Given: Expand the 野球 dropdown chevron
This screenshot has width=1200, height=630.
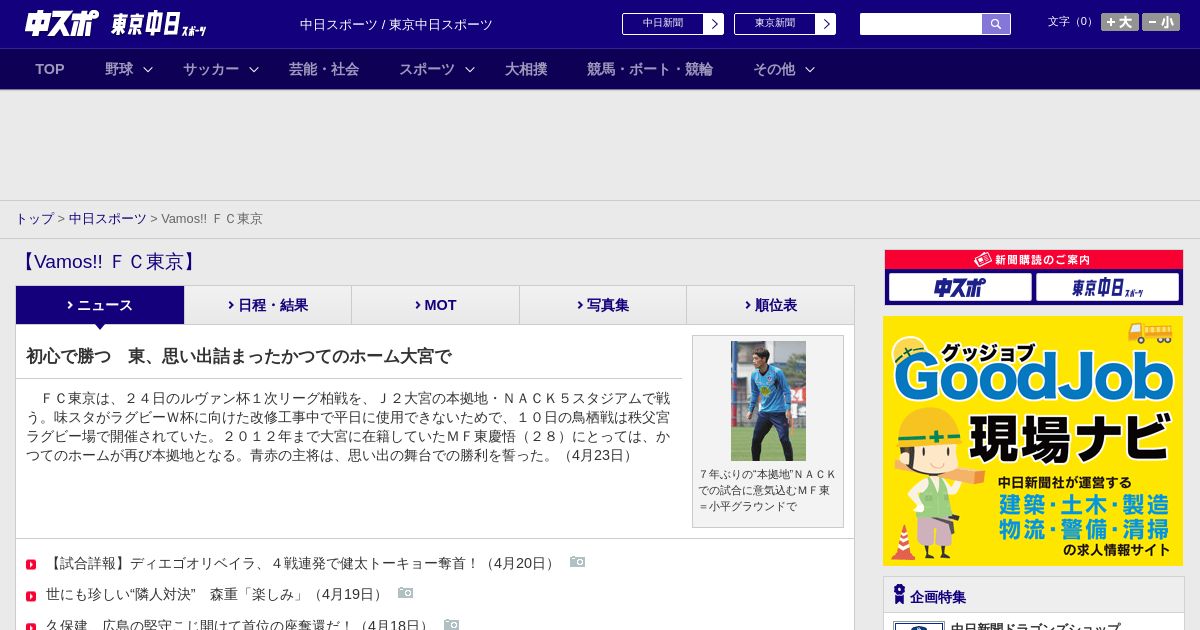Looking at the screenshot, I should point(148,69).
